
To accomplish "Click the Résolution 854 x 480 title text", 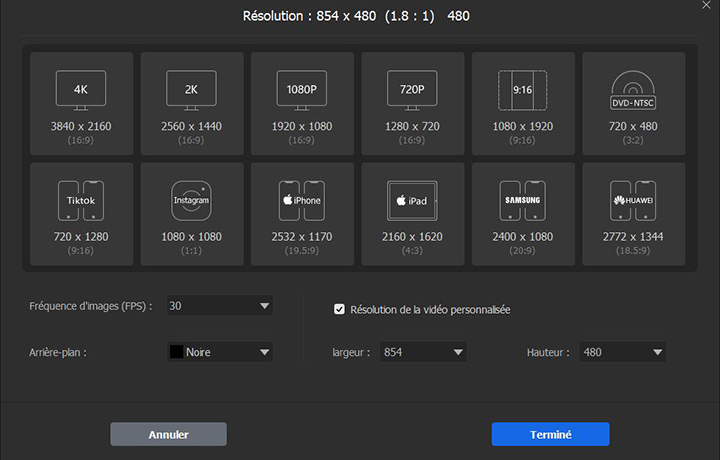I will (356, 16).
